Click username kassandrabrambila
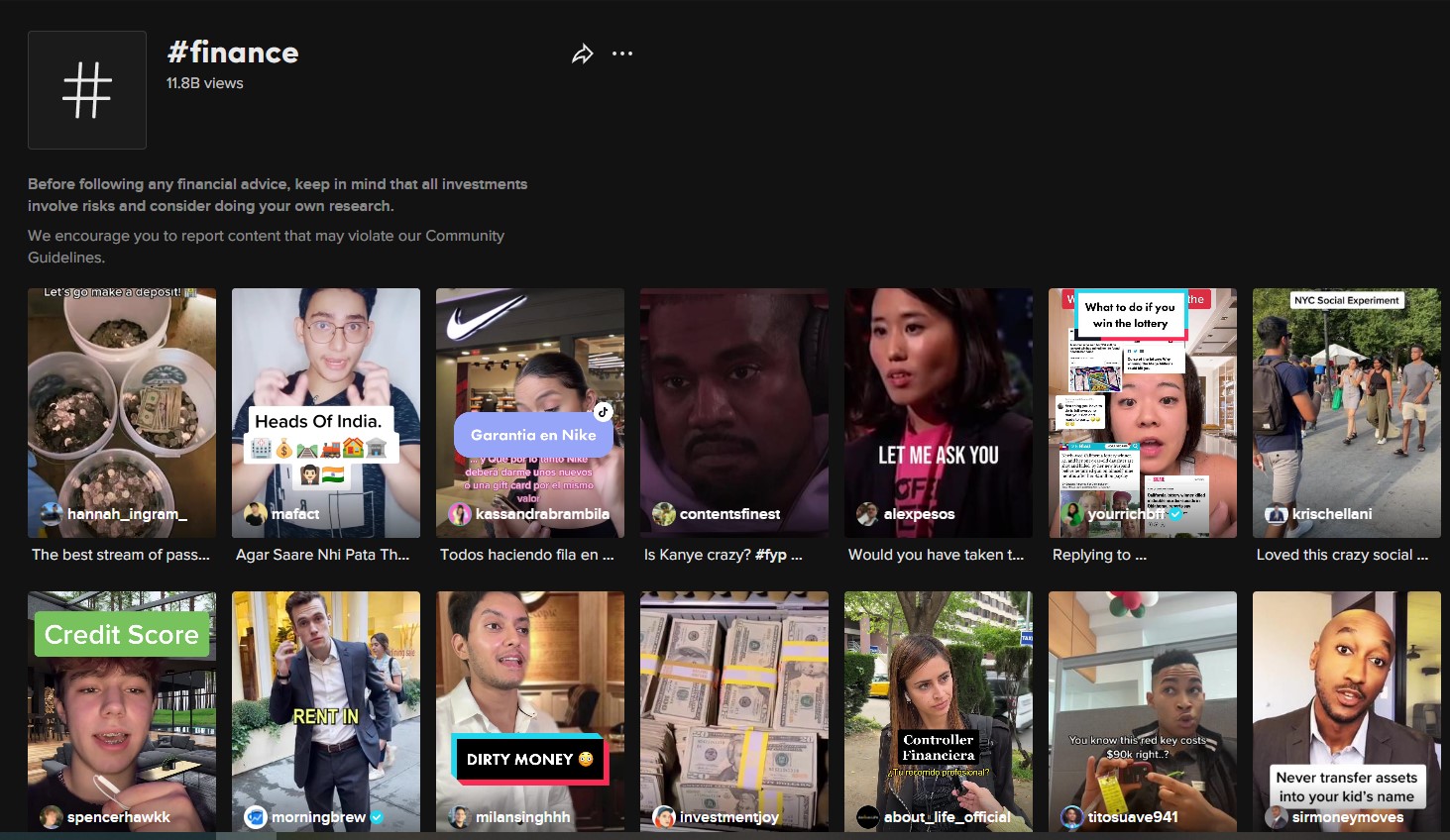The height and width of the screenshot is (840, 1450). coord(542,514)
